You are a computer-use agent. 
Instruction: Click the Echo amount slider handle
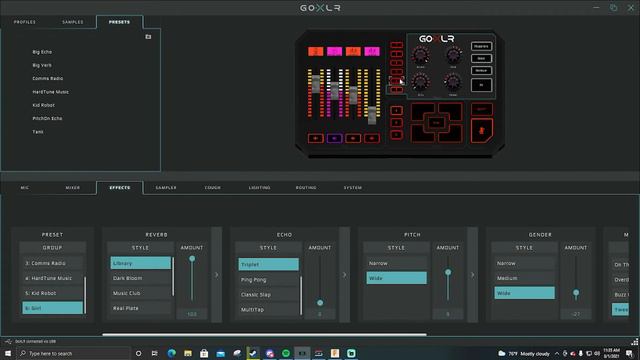coord(320,302)
